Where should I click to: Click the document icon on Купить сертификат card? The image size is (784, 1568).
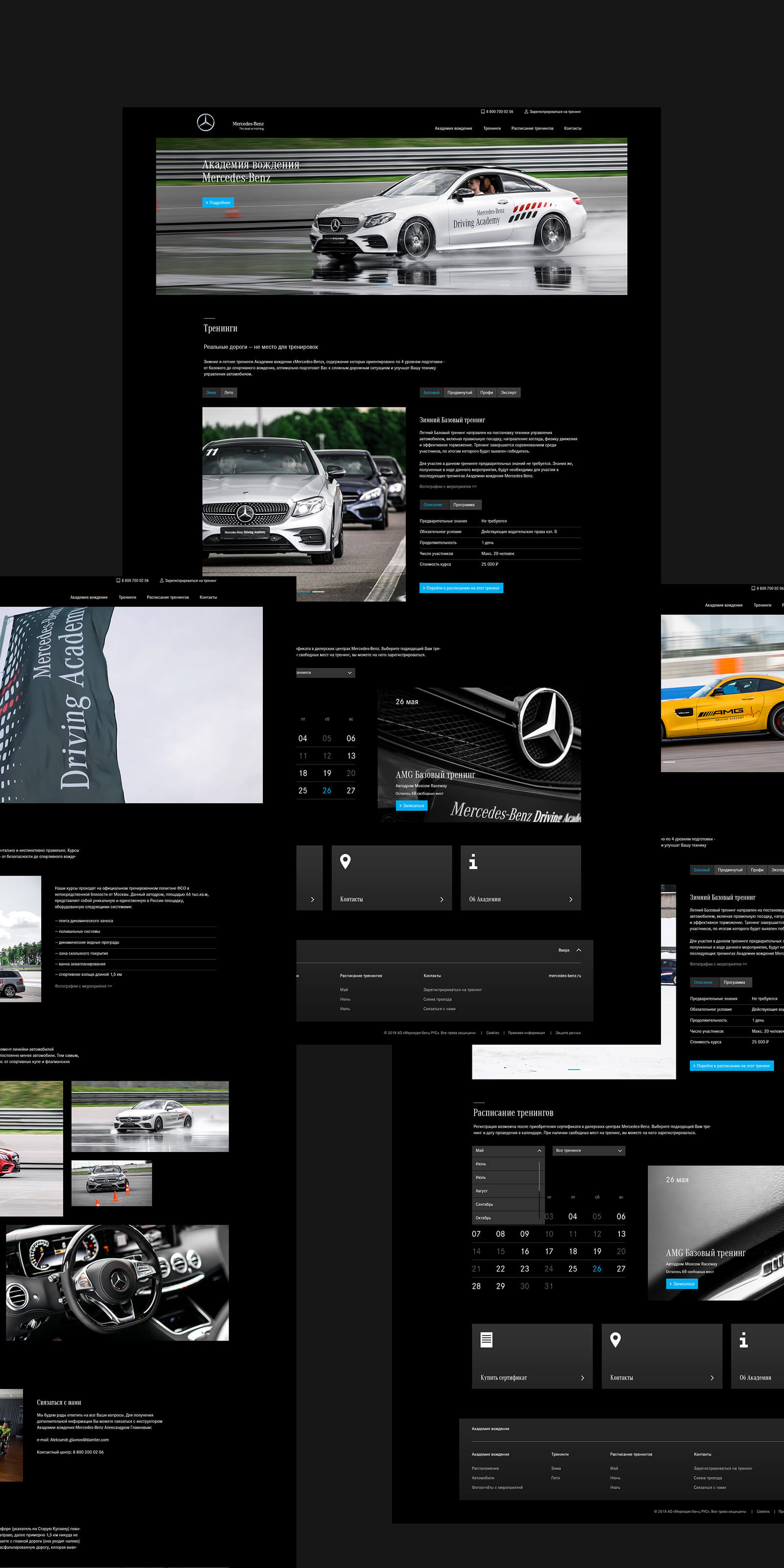click(x=487, y=1339)
